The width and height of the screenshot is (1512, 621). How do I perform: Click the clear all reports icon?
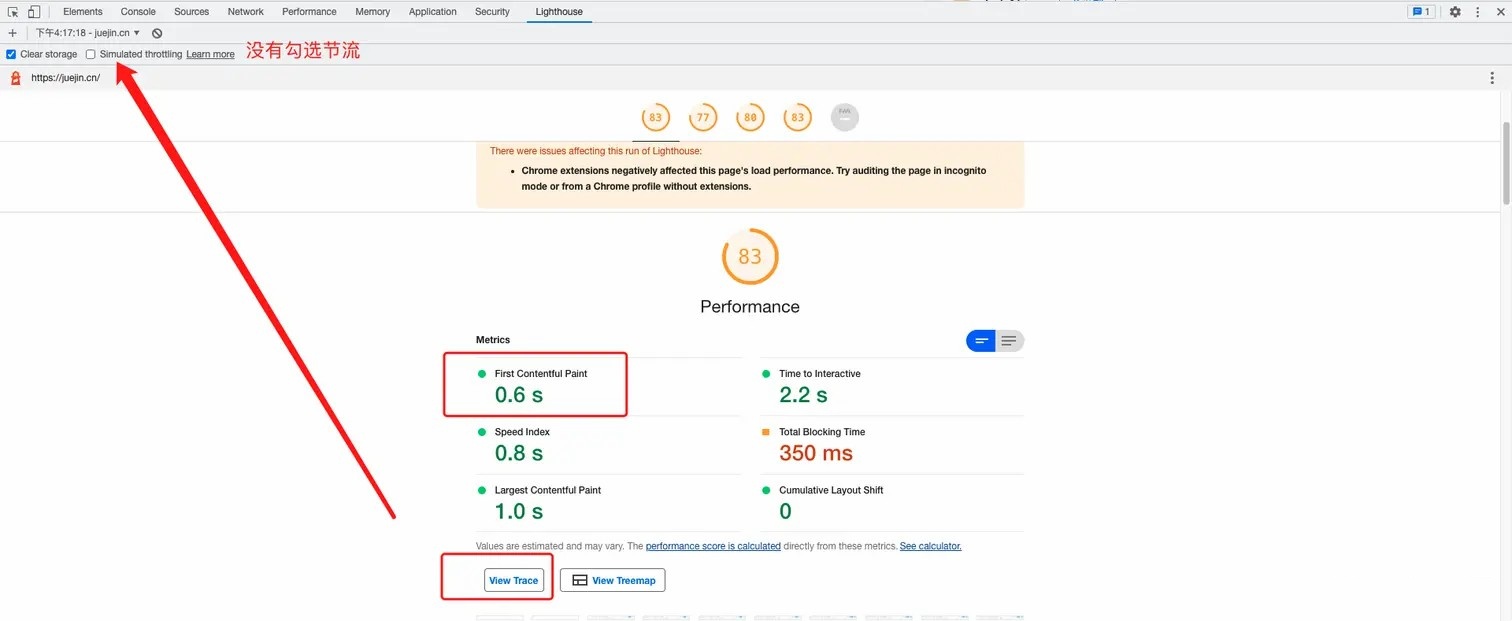[157, 33]
